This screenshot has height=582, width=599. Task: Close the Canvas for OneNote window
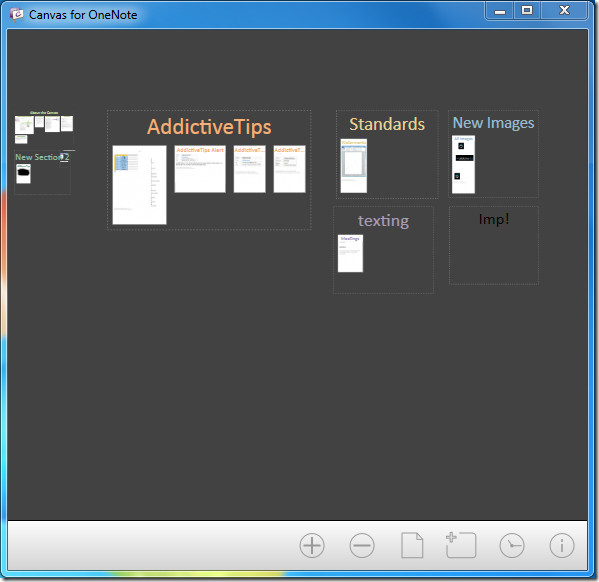[x=564, y=10]
